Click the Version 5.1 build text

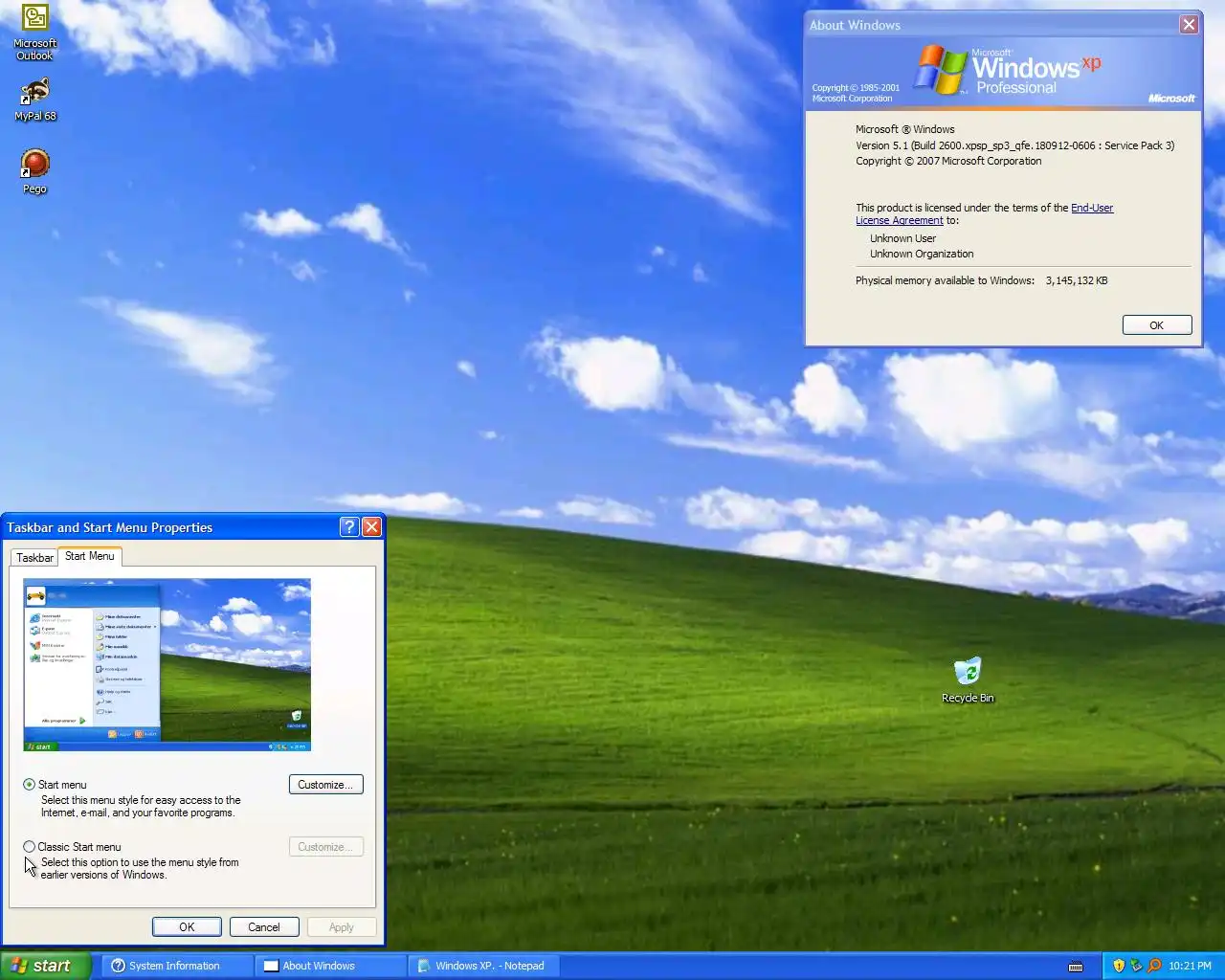pyautogui.click(x=1014, y=145)
